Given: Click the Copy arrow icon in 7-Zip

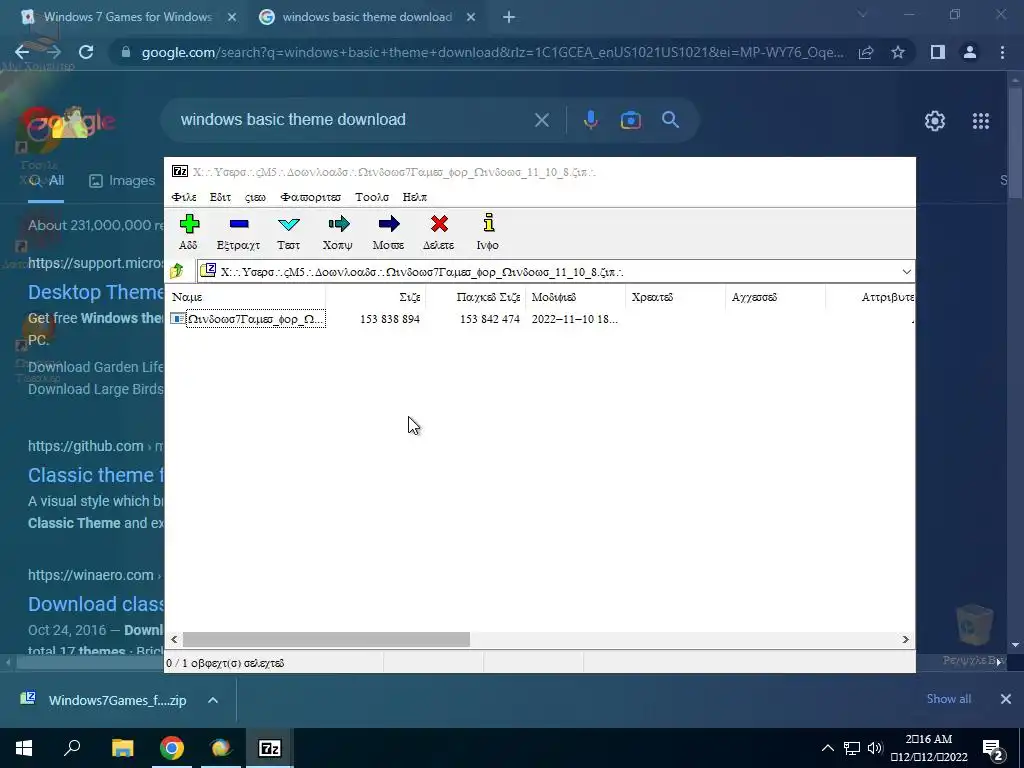Looking at the screenshot, I should 339,224.
